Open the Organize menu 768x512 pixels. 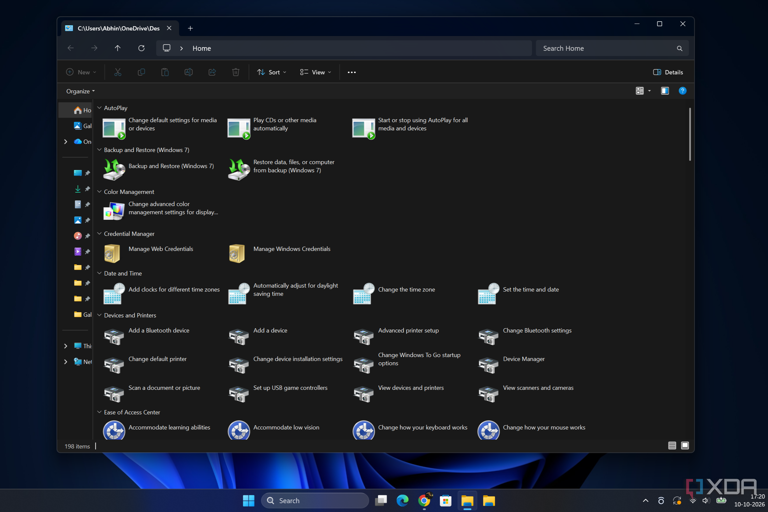[x=80, y=91]
